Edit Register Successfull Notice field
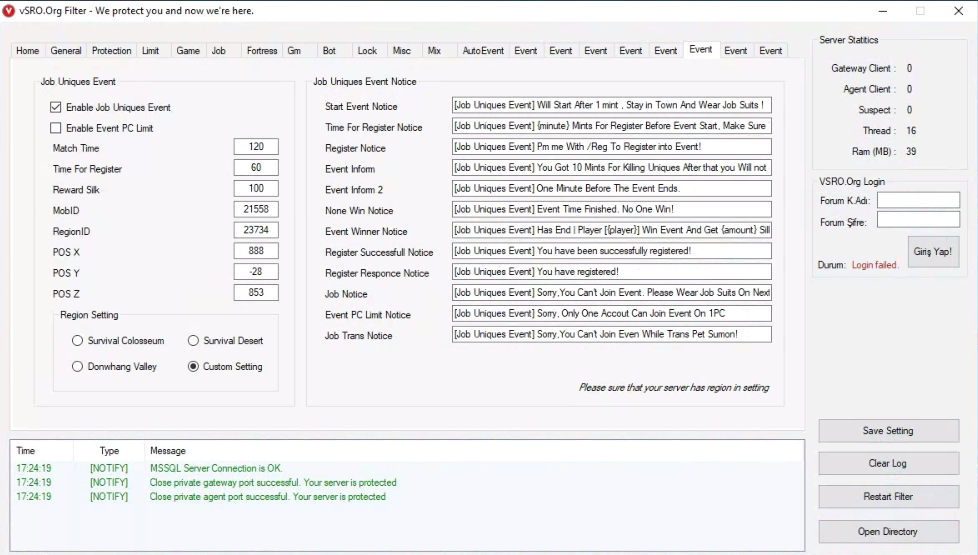978x555 pixels. pos(612,251)
